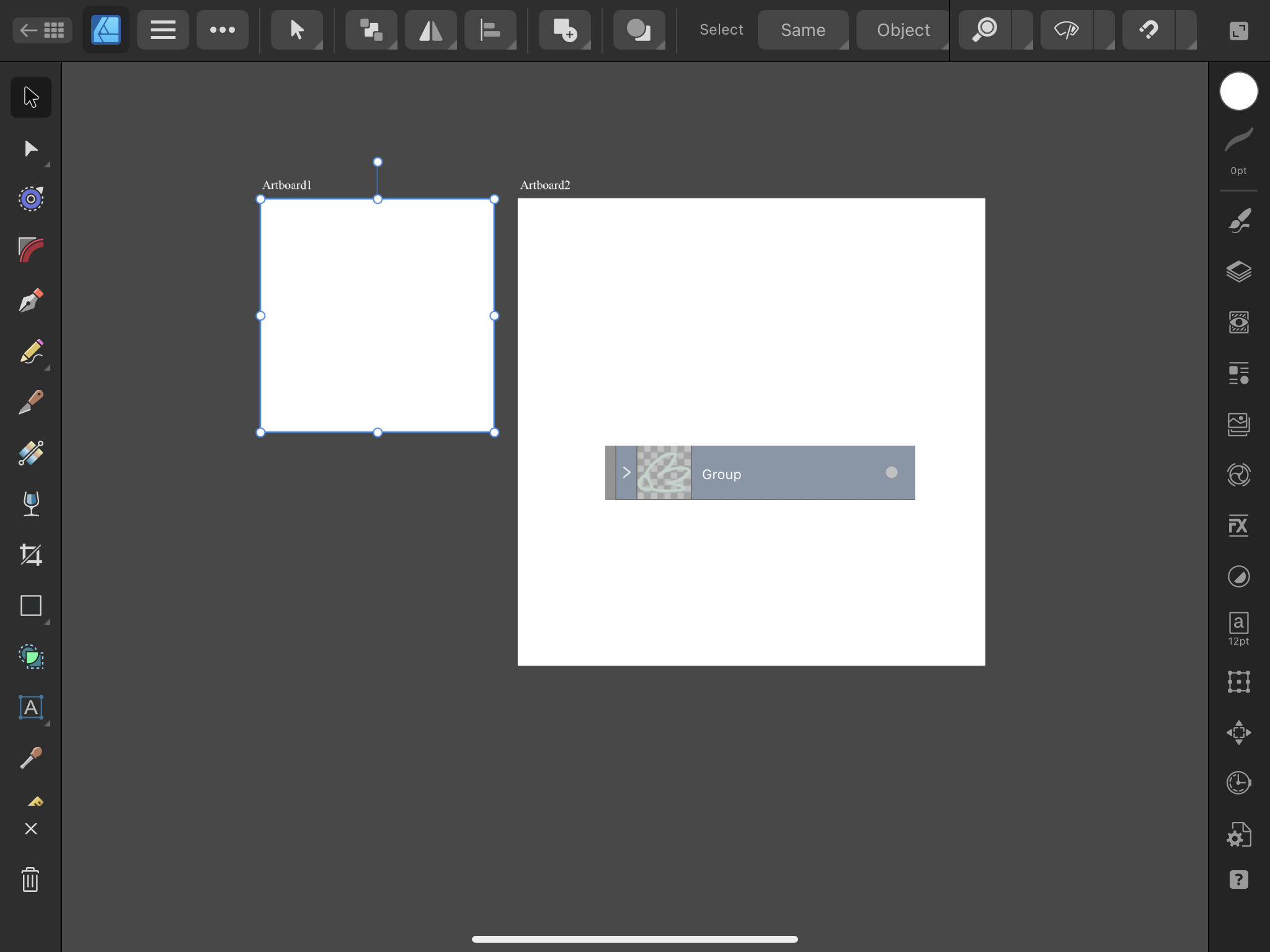
Task: Select the Shape Builder tool
Action: (31, 656)
